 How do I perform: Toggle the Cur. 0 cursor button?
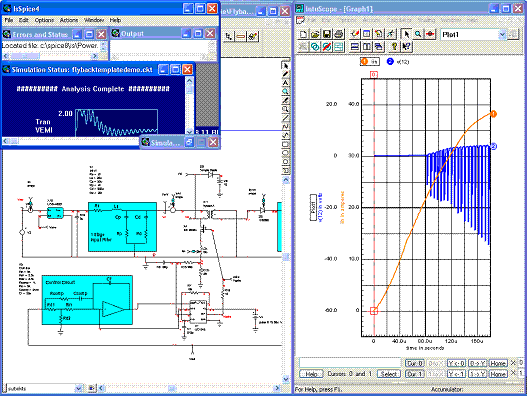point(415,363)
